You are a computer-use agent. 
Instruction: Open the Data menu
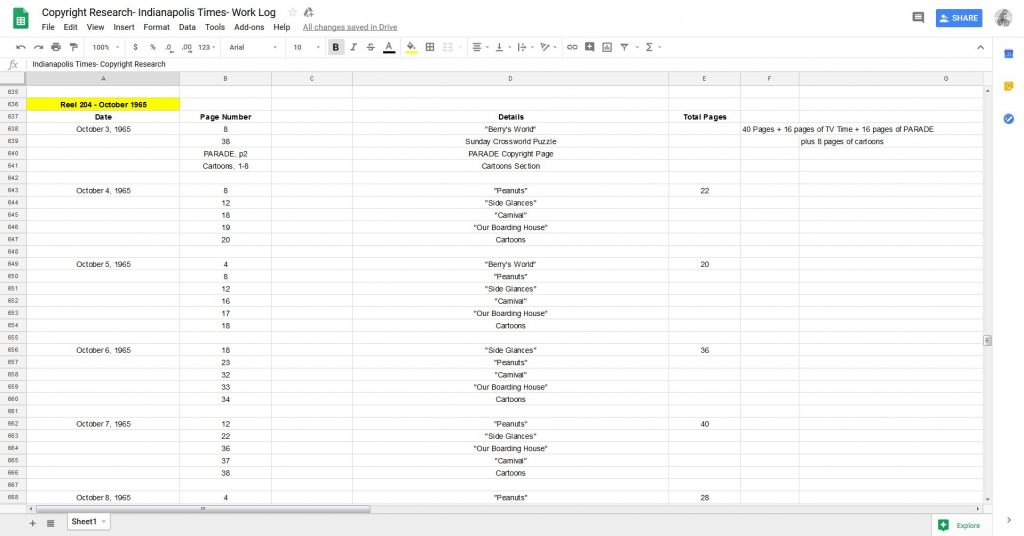coord(187,27)
